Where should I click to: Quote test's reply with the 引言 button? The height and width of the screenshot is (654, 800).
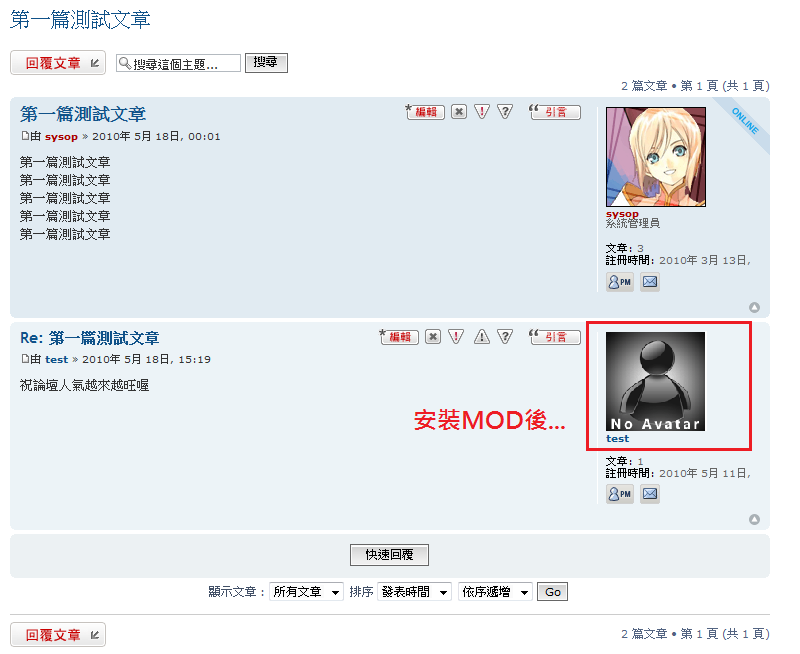click(555, 337)
